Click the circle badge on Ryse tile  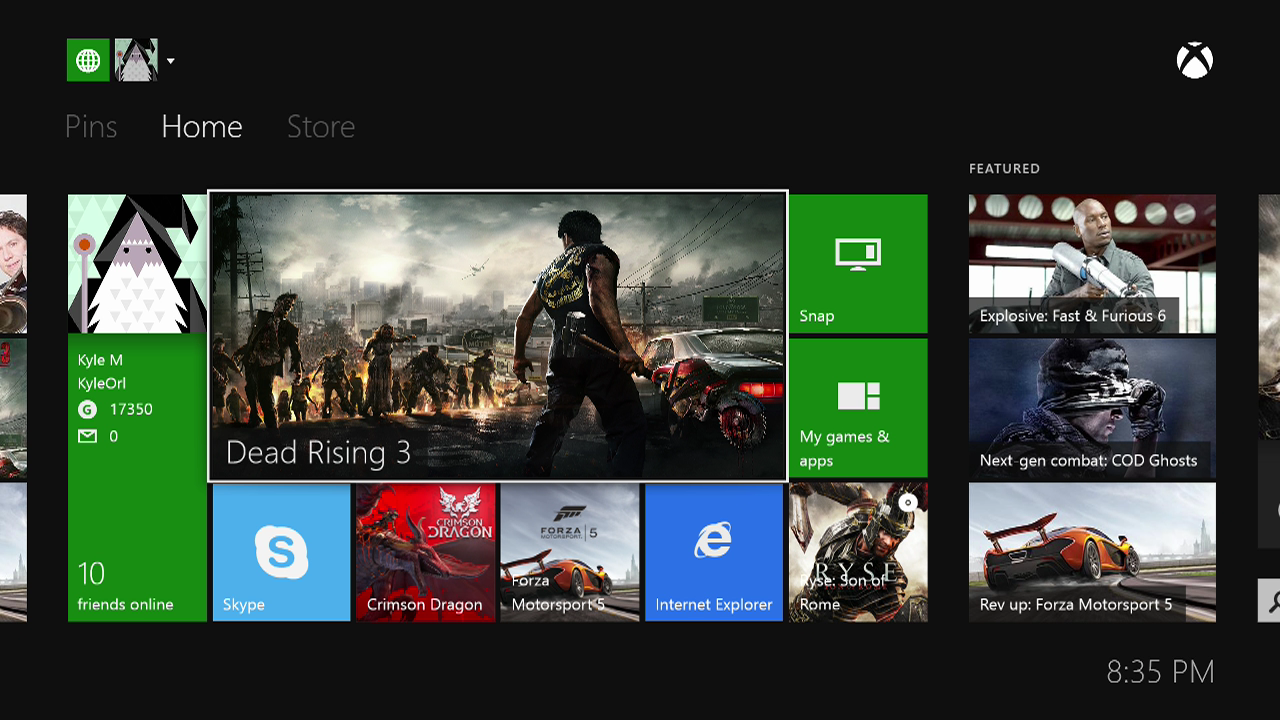coord(908,504)
